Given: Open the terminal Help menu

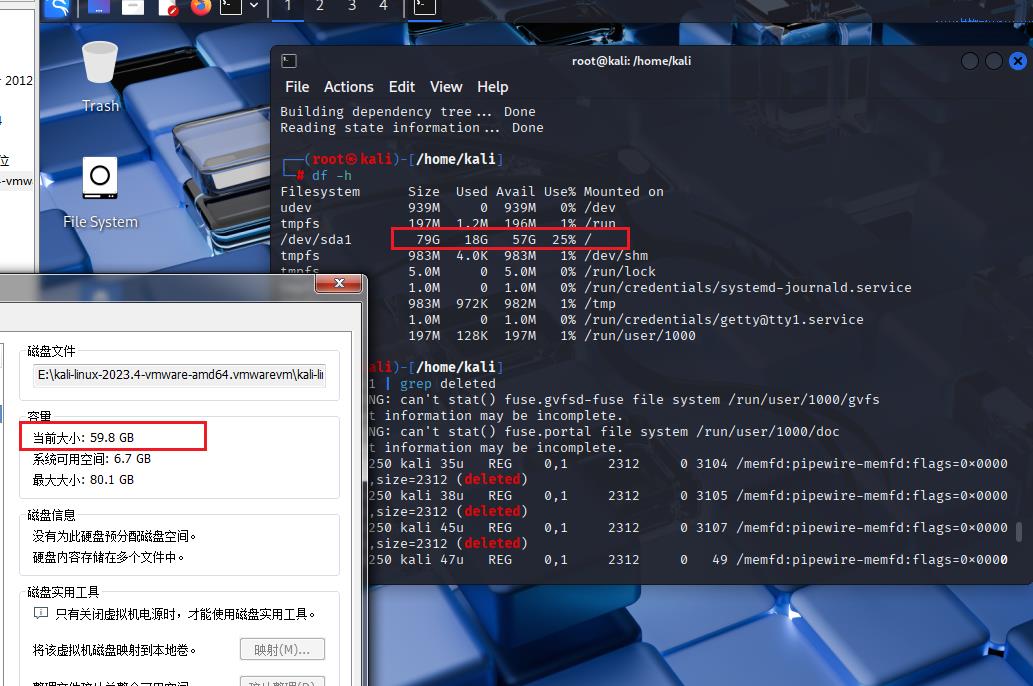Looking at the screenshot, I should (492, 87).
